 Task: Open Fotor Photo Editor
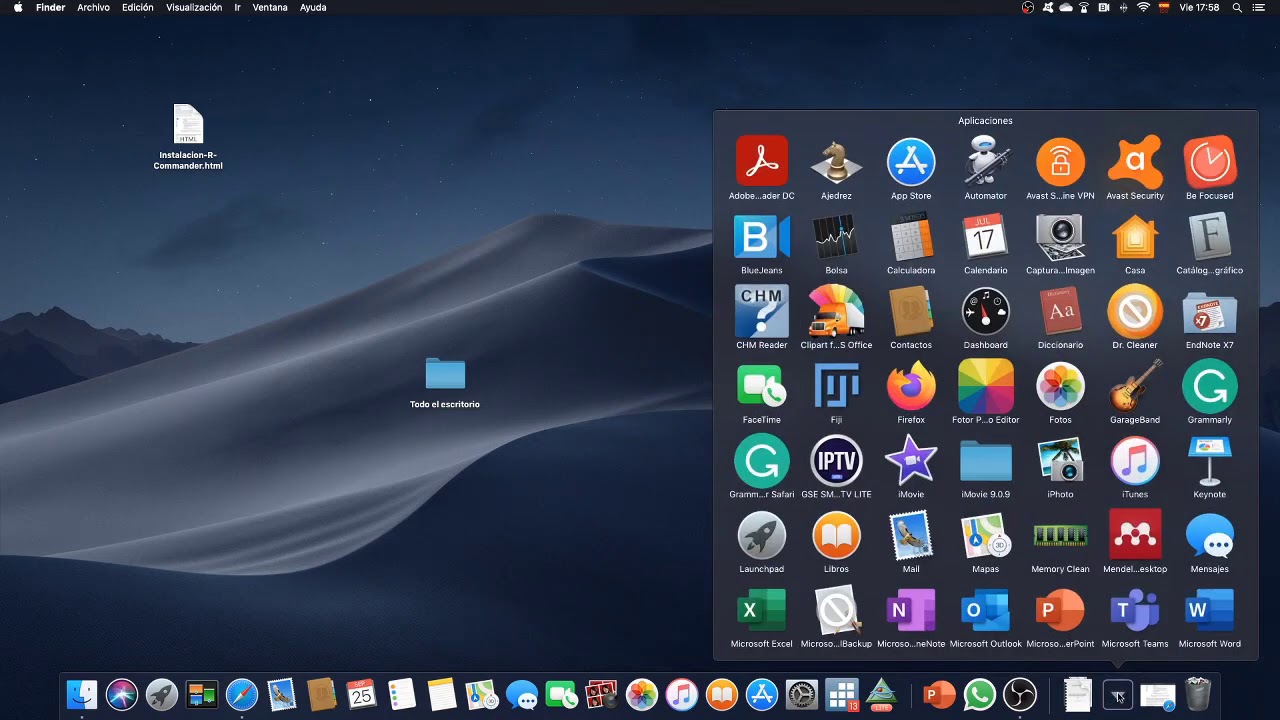pyautogui.click(x=986, y=386)
